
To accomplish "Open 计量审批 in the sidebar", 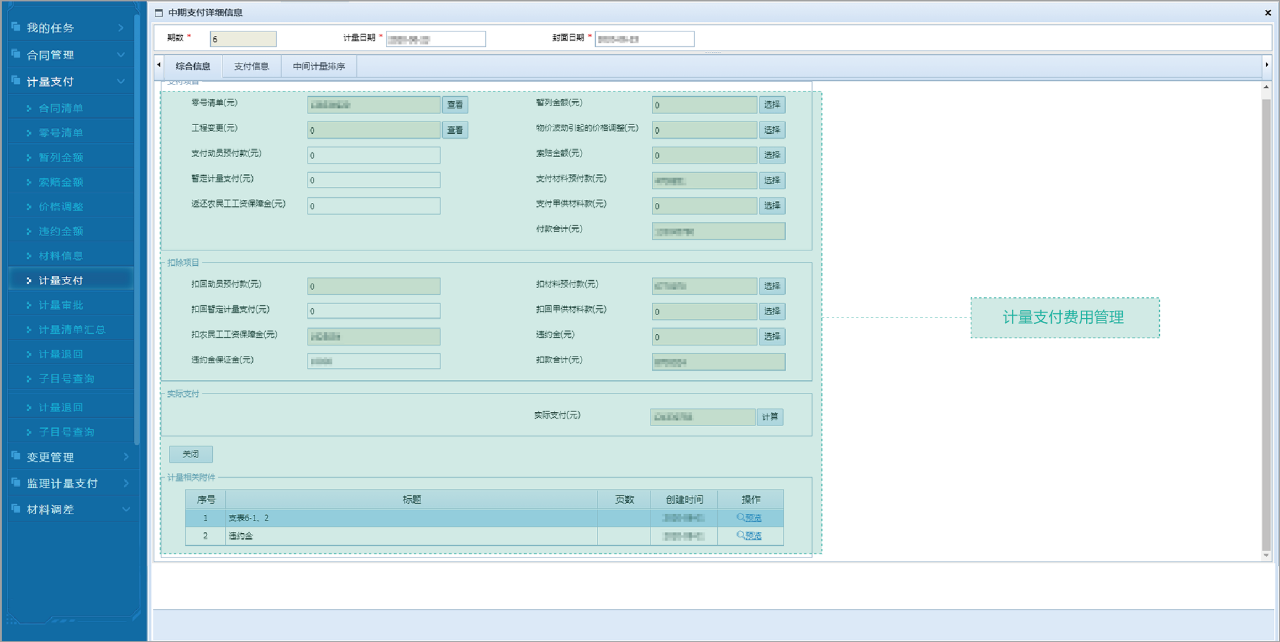I will pyautogui.click(x=60, y=305).
